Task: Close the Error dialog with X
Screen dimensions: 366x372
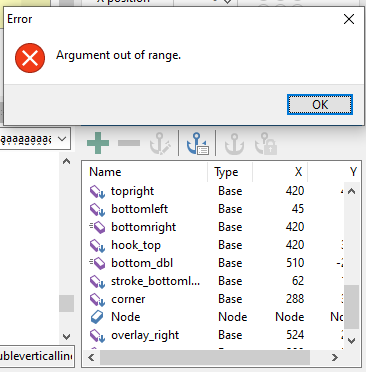Action: coord(349,19)
